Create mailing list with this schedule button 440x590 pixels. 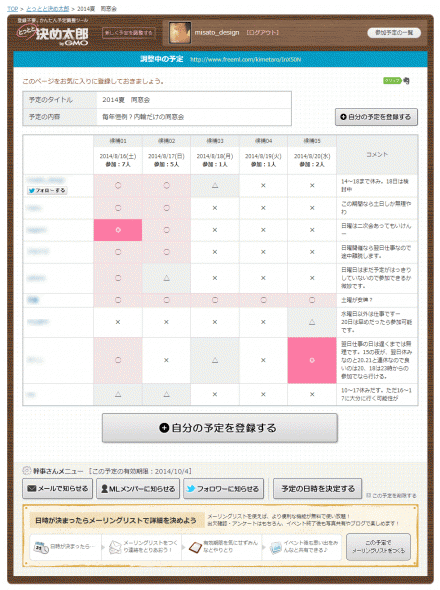[x=378, y=547]
